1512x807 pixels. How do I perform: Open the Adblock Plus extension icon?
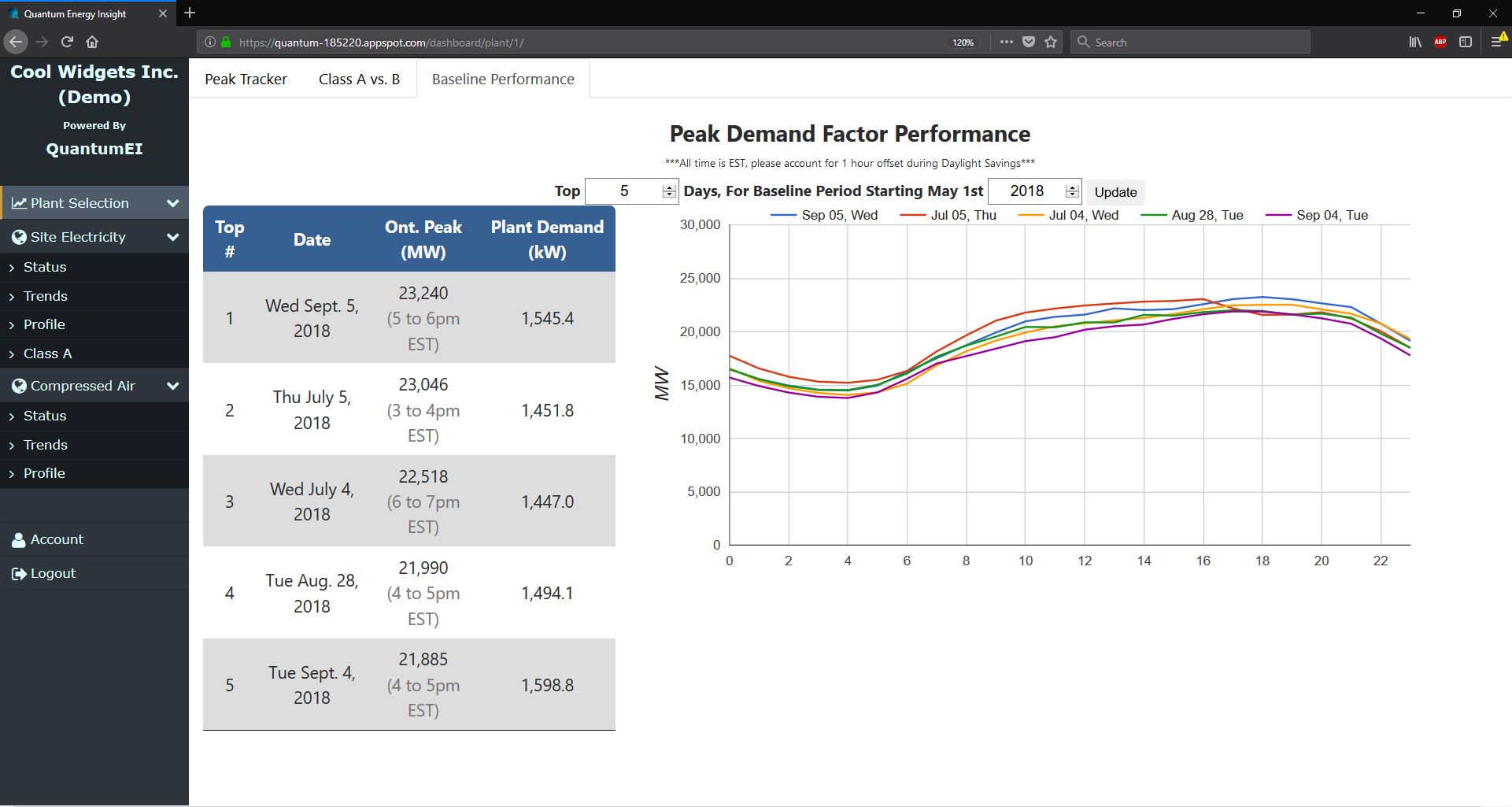click(x=1440, y=43)
